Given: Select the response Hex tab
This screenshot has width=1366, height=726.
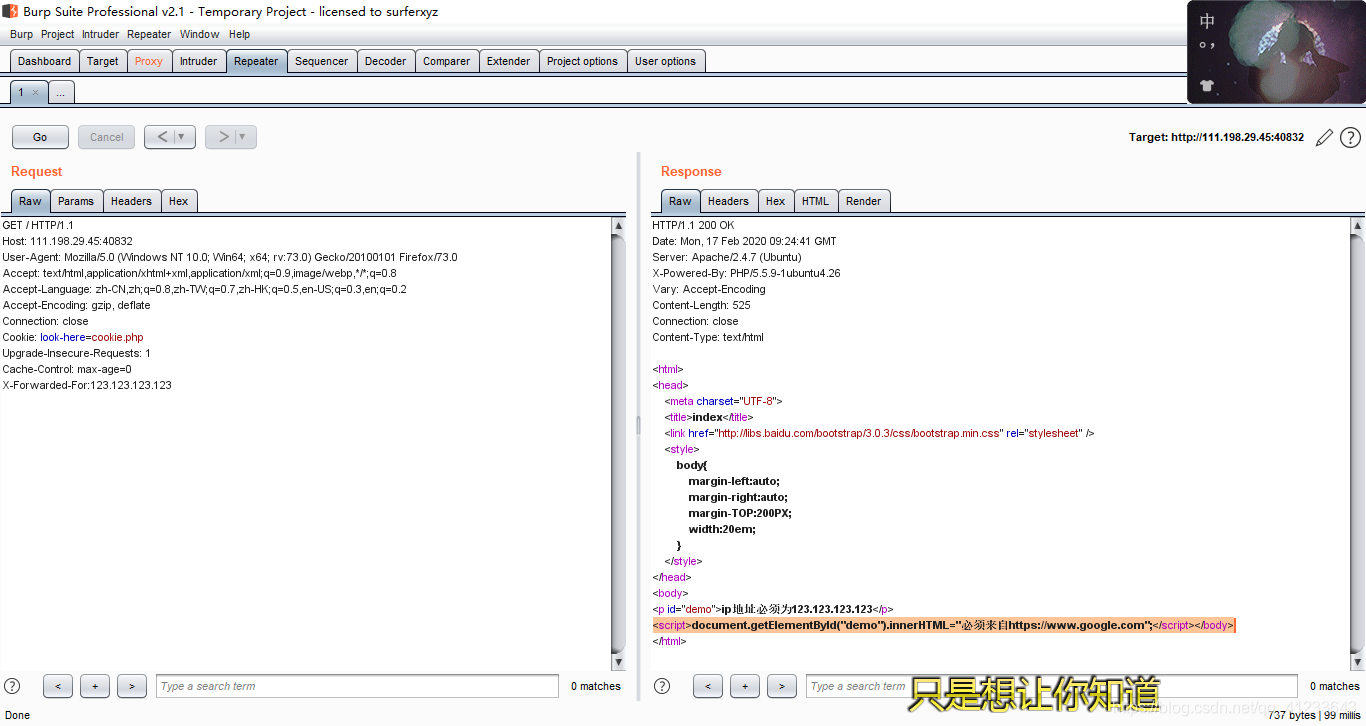Looking at the screenshot, I should (x=775, y=201).
